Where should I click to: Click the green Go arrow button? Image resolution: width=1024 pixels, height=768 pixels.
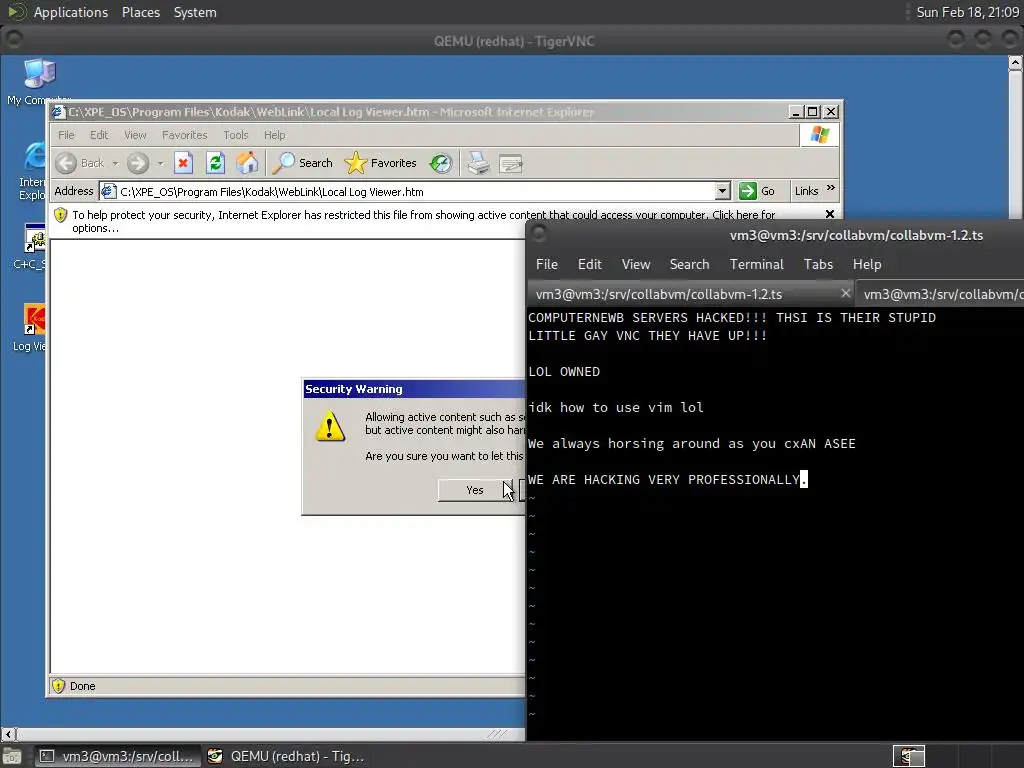pyautogui.click(x=748, y=191)
